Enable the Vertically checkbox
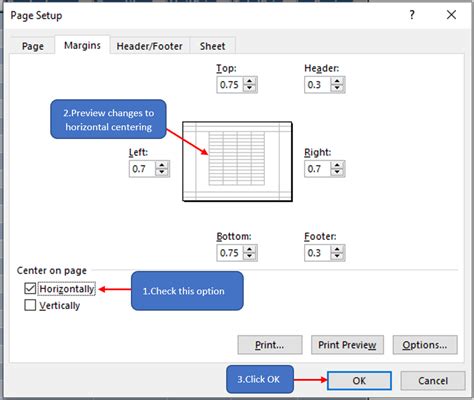474x400 pixels. pos(30,305)
